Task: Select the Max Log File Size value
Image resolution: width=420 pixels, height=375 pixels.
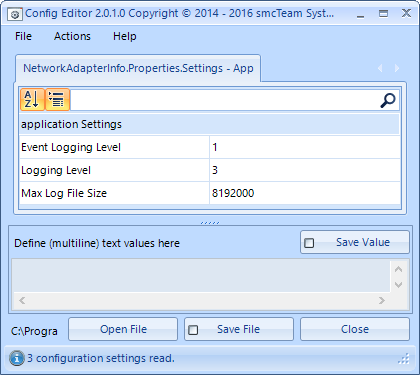Action: click(x=305, y=193)
